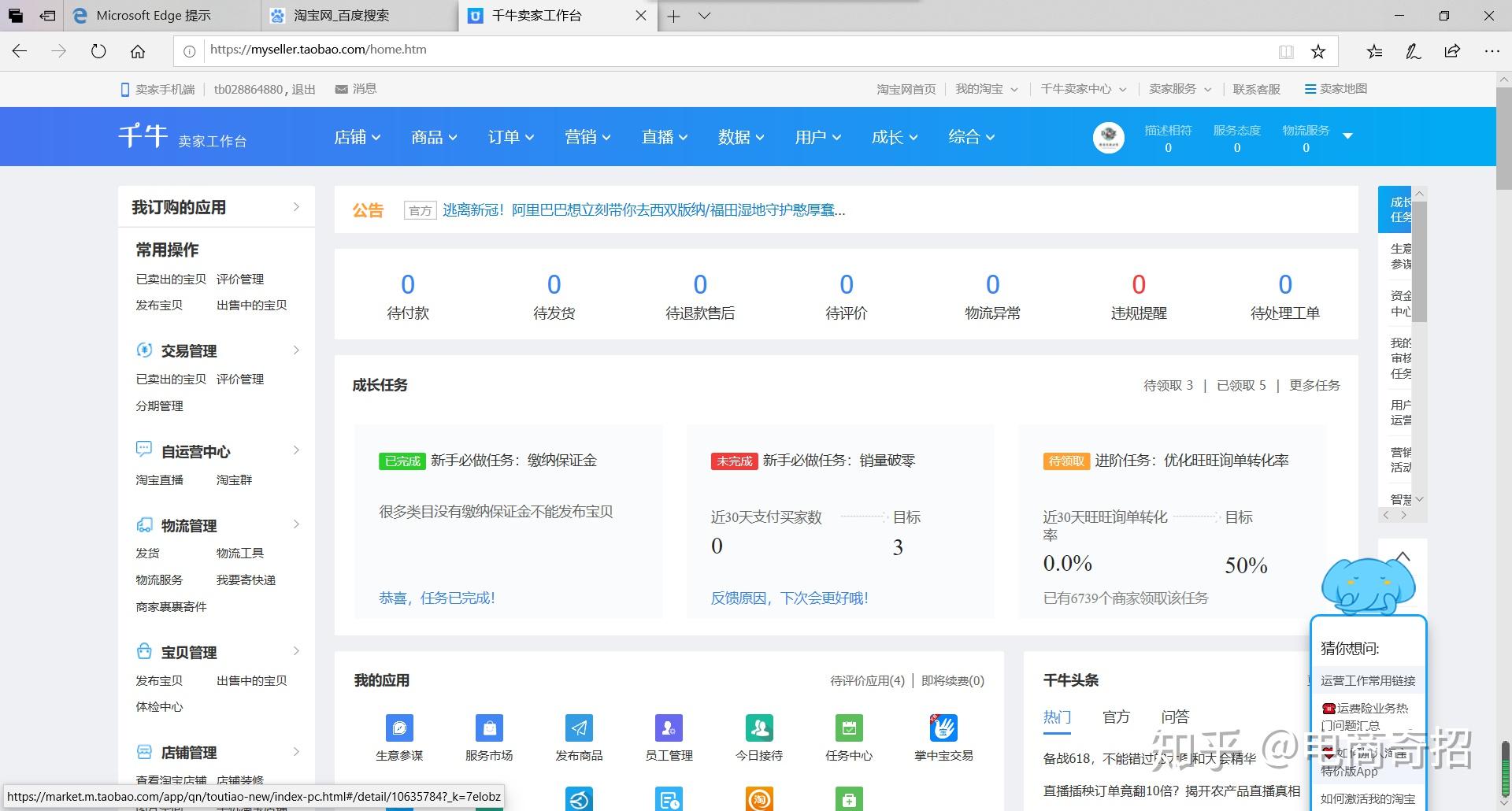This screenshot has height=811, width=1512.
Task: Click the seller avatar in blue header
Action: tap(1108, 137)
